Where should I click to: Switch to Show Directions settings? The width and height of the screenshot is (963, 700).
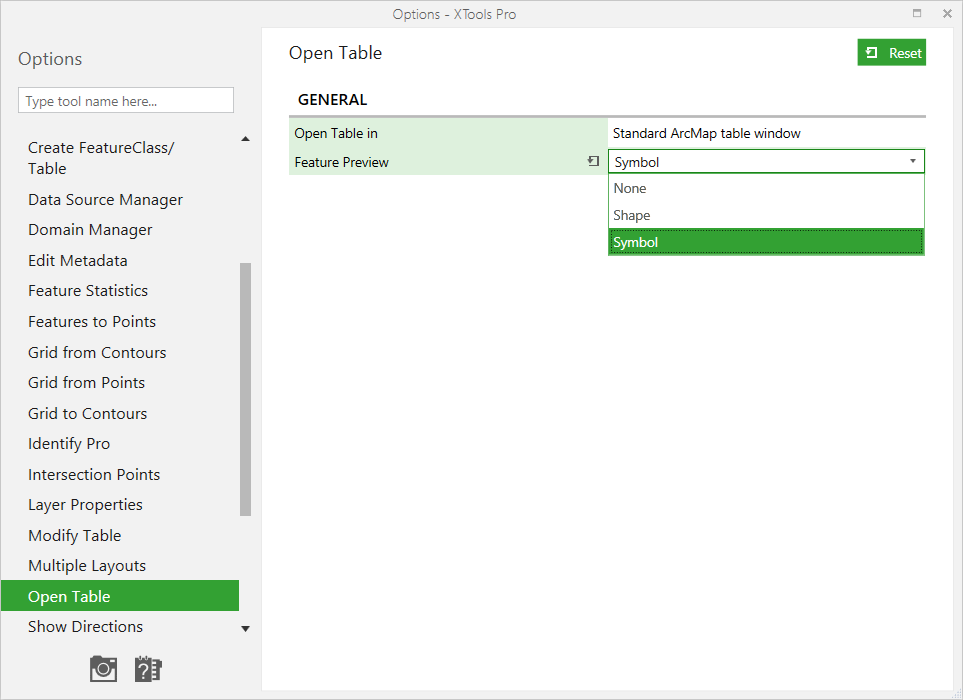pyautogui.click(x=85, y=627)
